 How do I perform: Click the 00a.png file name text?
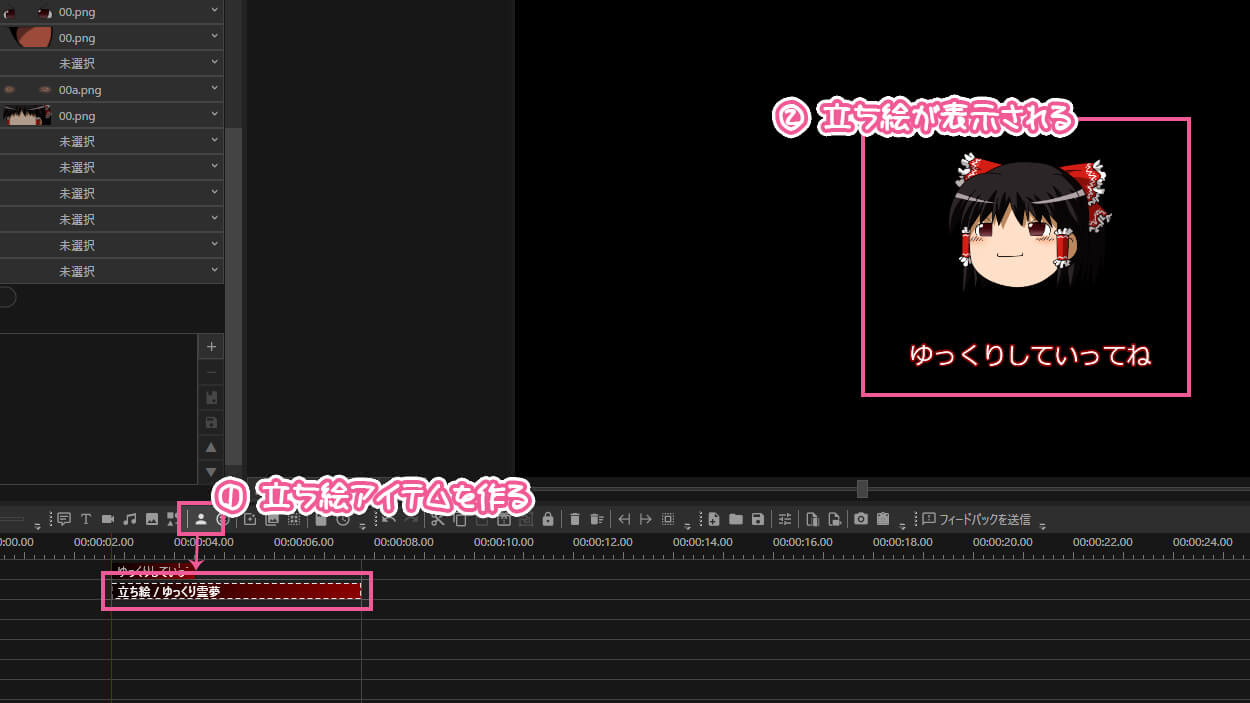(80, 90)
